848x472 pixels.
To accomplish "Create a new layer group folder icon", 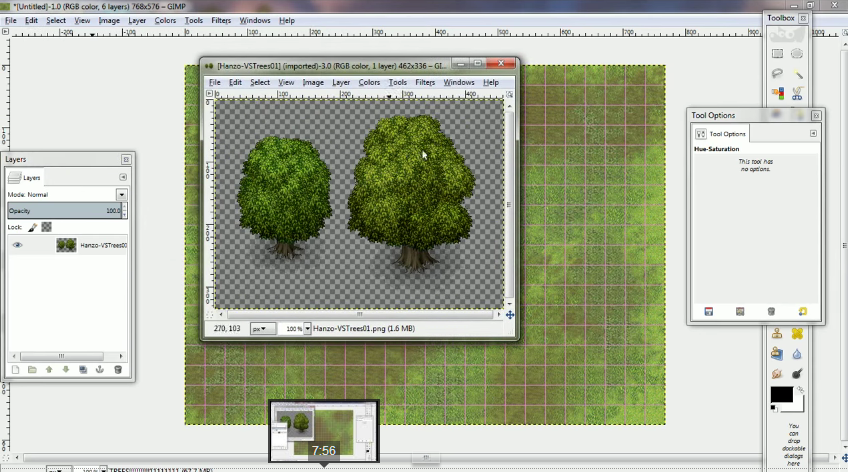I will point(32,370).
